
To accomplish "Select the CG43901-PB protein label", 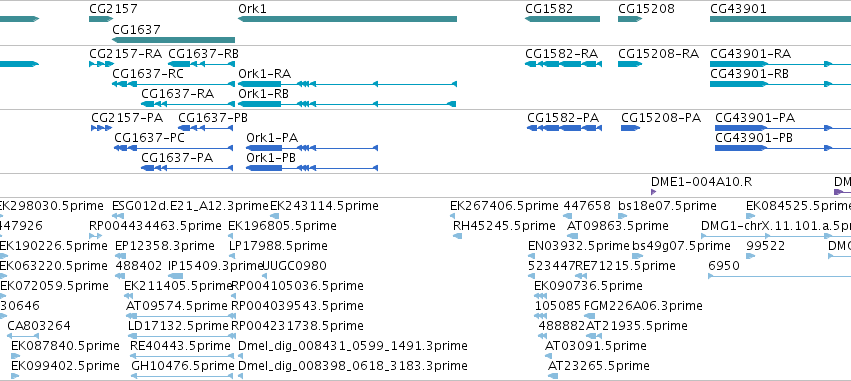I will [x=754, y=138].
